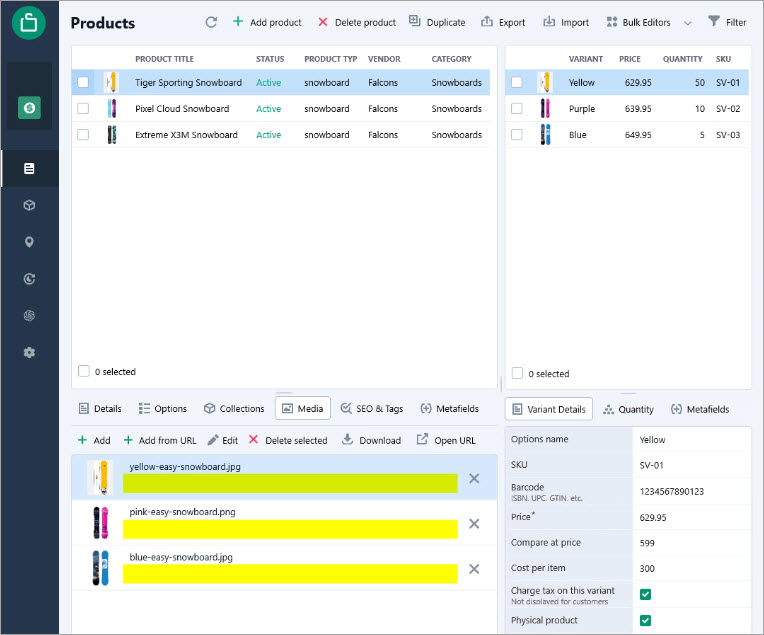Screen dimensions: 764x635
Task: Click the refresh products icon
Action: (x=211, y=22)
